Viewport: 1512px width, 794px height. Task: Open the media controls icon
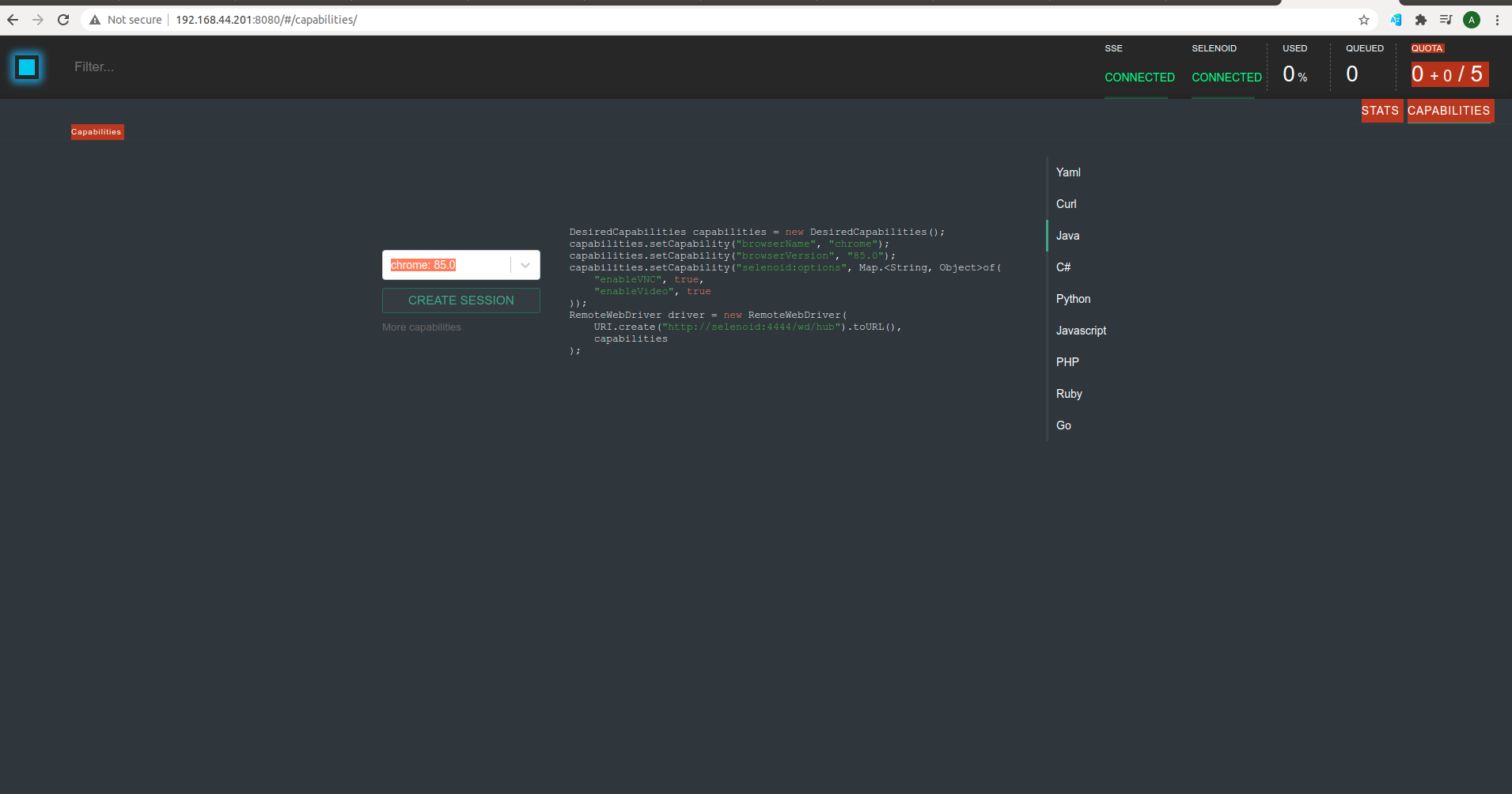pos(1446,20)
